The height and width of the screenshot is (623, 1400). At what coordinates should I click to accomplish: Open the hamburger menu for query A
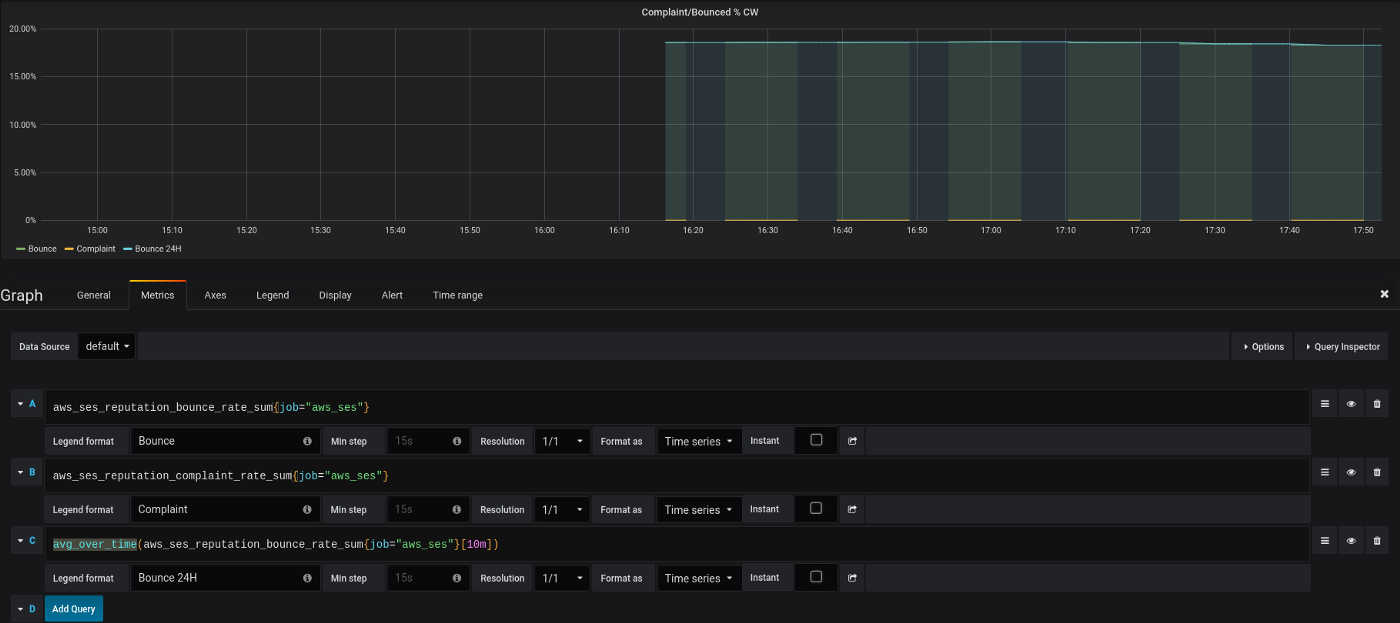1324,404
